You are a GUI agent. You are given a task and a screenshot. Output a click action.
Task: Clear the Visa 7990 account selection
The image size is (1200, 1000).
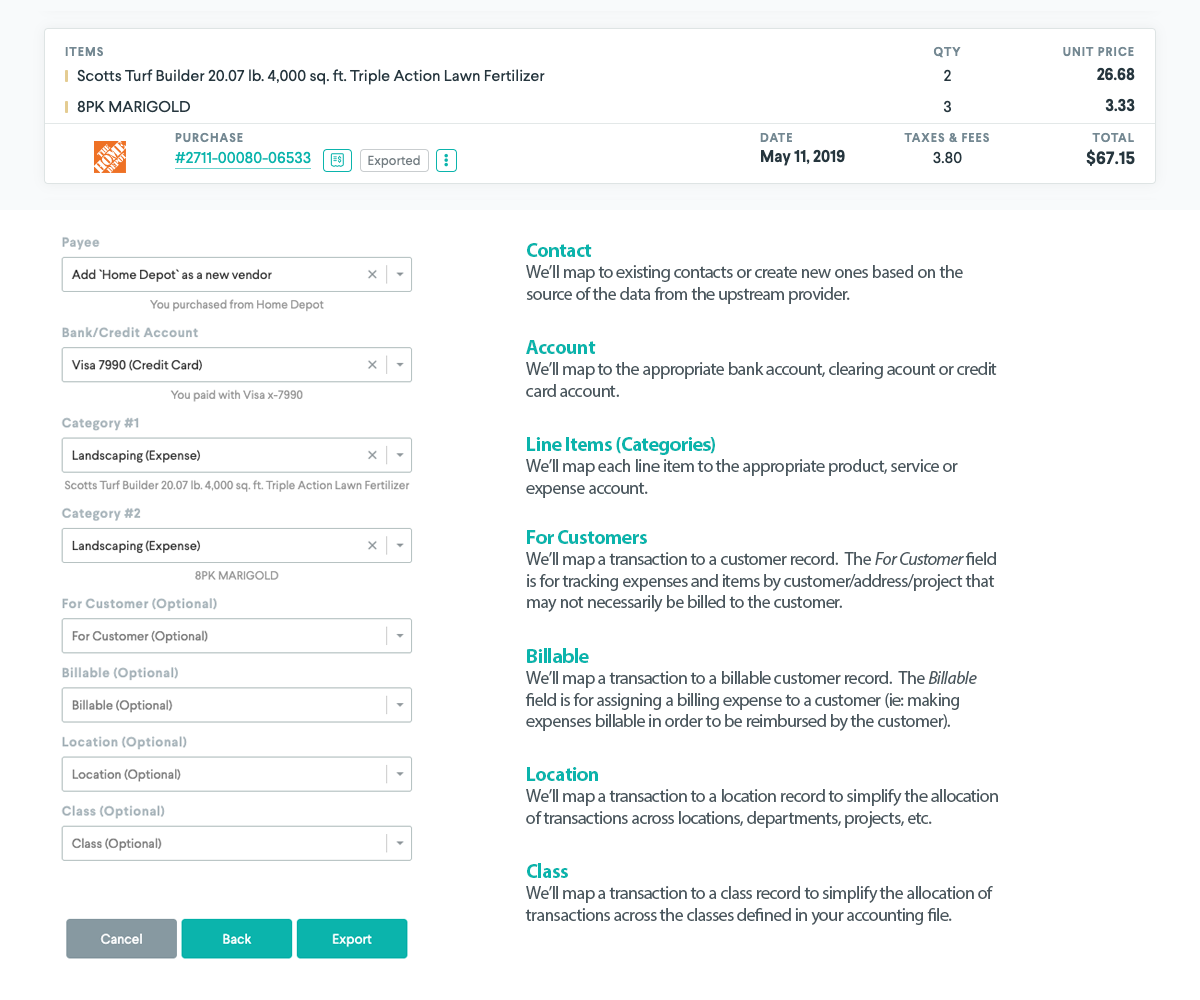(x=372, y=365)
